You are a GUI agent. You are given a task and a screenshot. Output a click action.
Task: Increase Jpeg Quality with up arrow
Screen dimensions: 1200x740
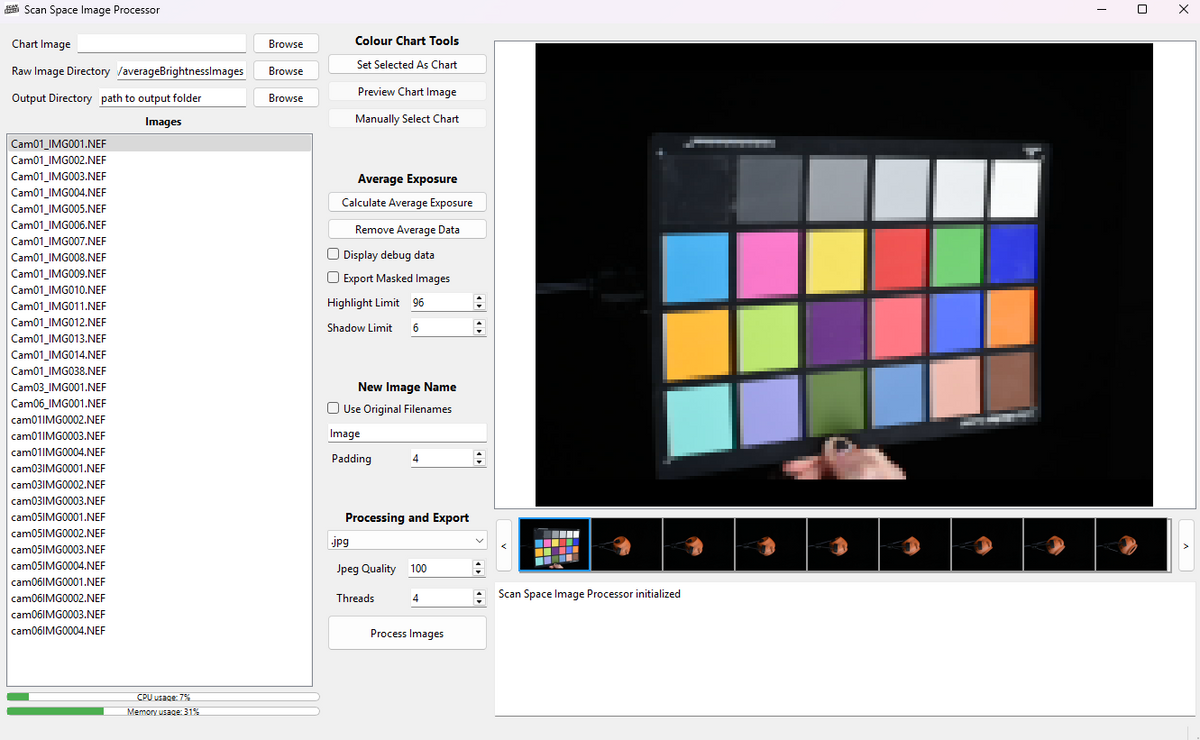tap(479, 564)
